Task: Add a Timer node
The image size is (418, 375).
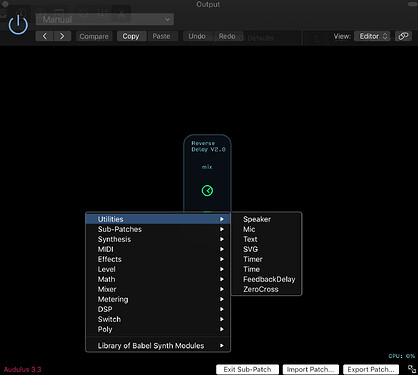Action: [266, 259]
